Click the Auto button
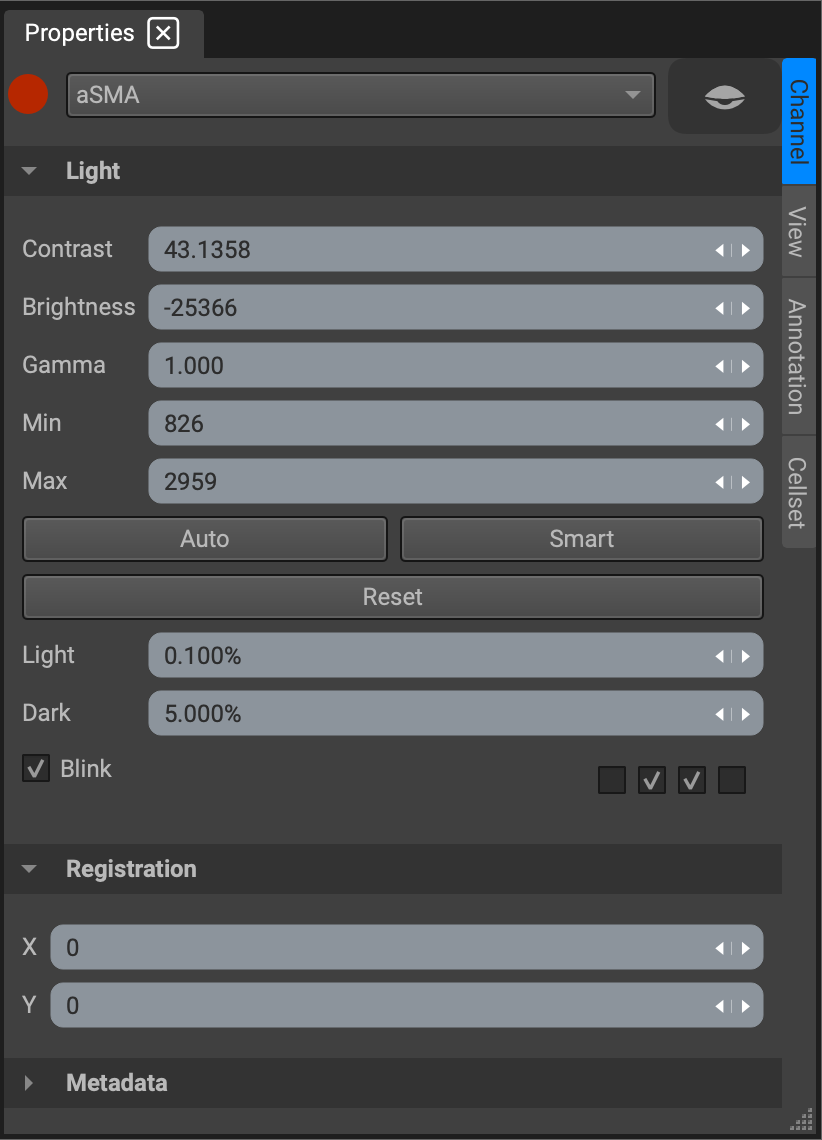Image resolution: width=822 pixels, height=1140 pixels. tap(205, 539)
